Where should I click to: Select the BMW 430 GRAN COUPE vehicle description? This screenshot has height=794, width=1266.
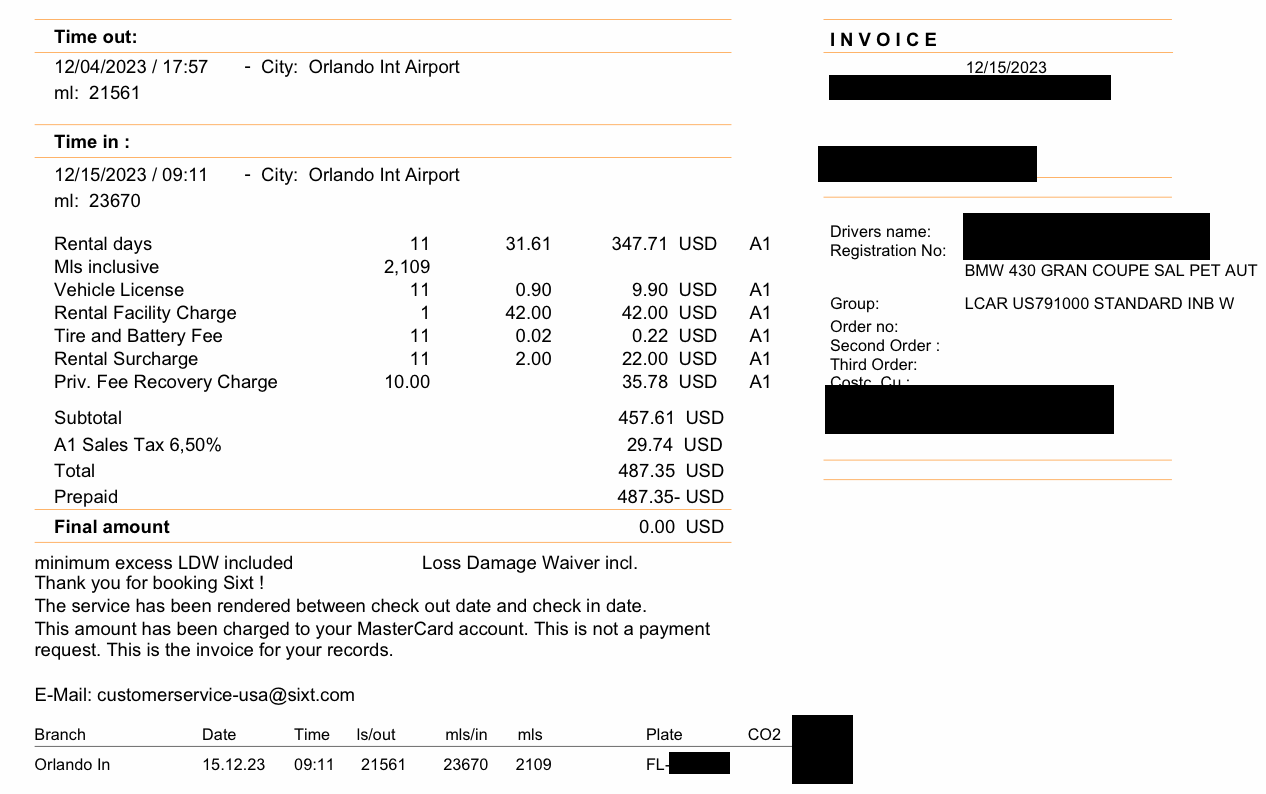(x=1110, y=271)
